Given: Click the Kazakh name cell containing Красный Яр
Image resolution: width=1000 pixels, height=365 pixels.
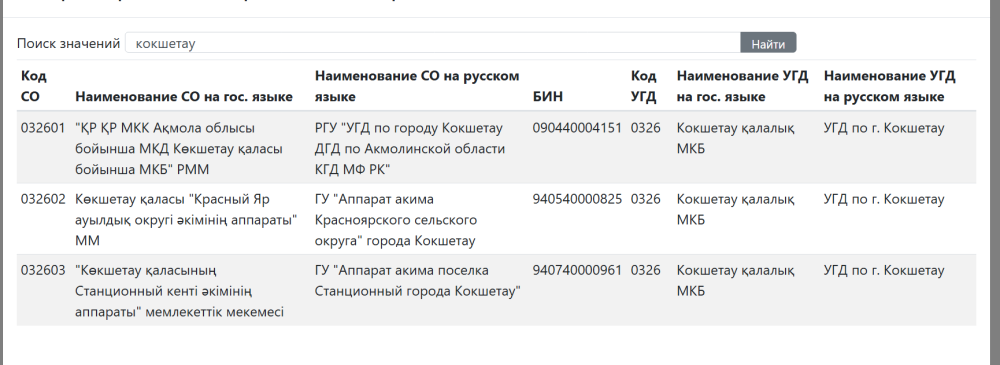Looking at the screenshot, I should point(187,220).
